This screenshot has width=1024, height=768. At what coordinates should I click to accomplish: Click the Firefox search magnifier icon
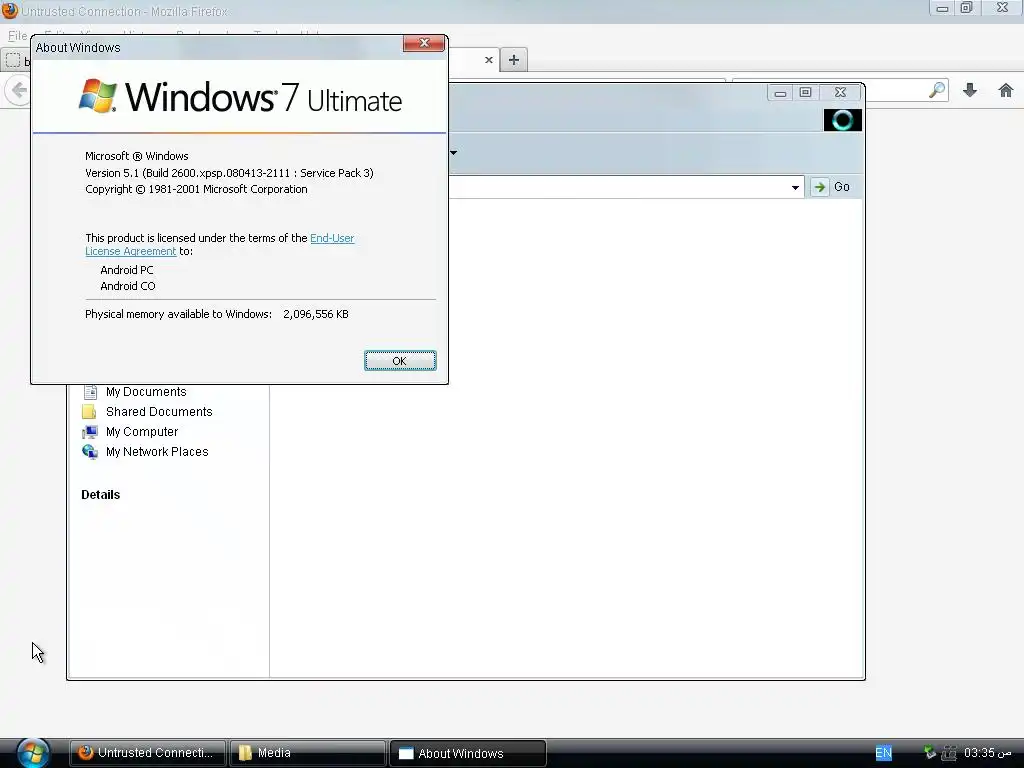(x=936, y=90)
